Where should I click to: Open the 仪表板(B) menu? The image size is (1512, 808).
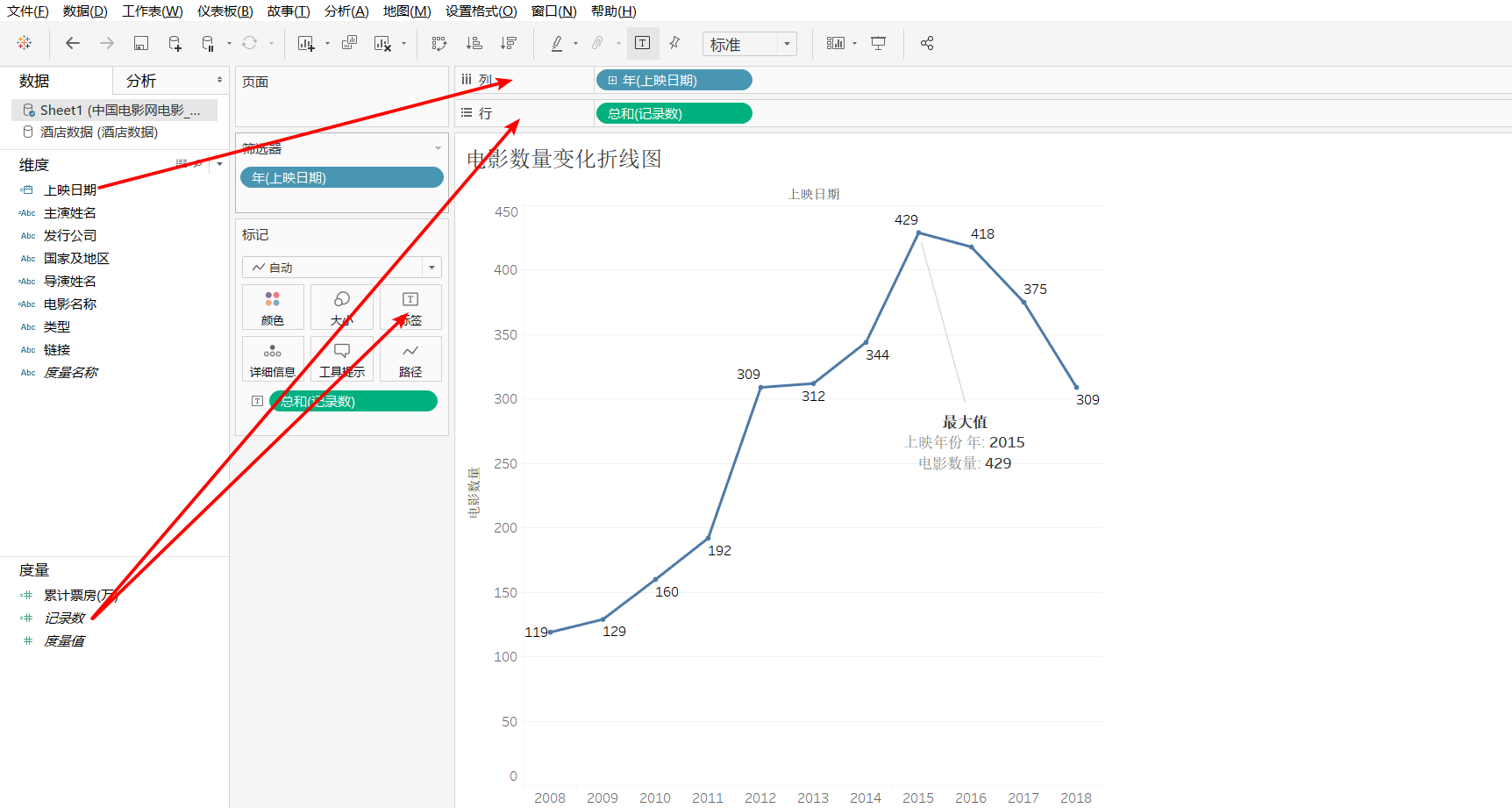225,11
